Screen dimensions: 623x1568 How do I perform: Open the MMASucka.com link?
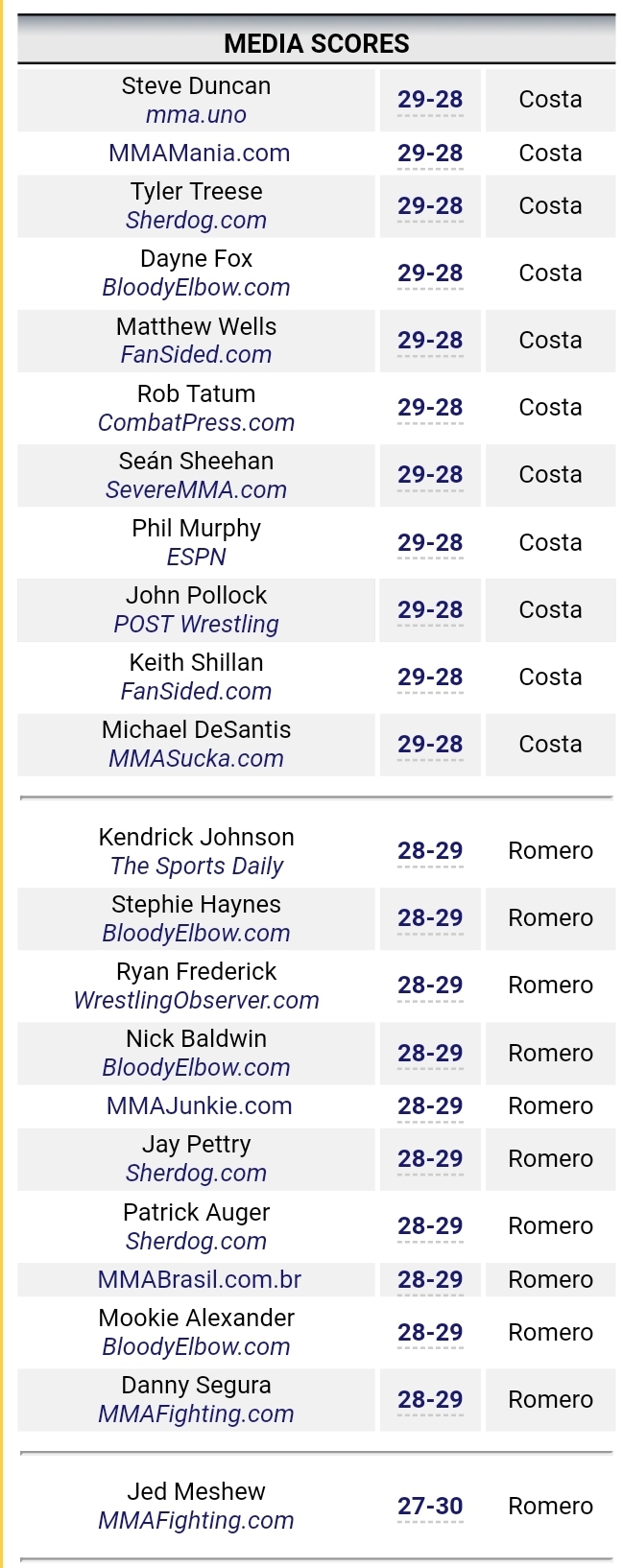pyautogui.click(x=196, y=759)
